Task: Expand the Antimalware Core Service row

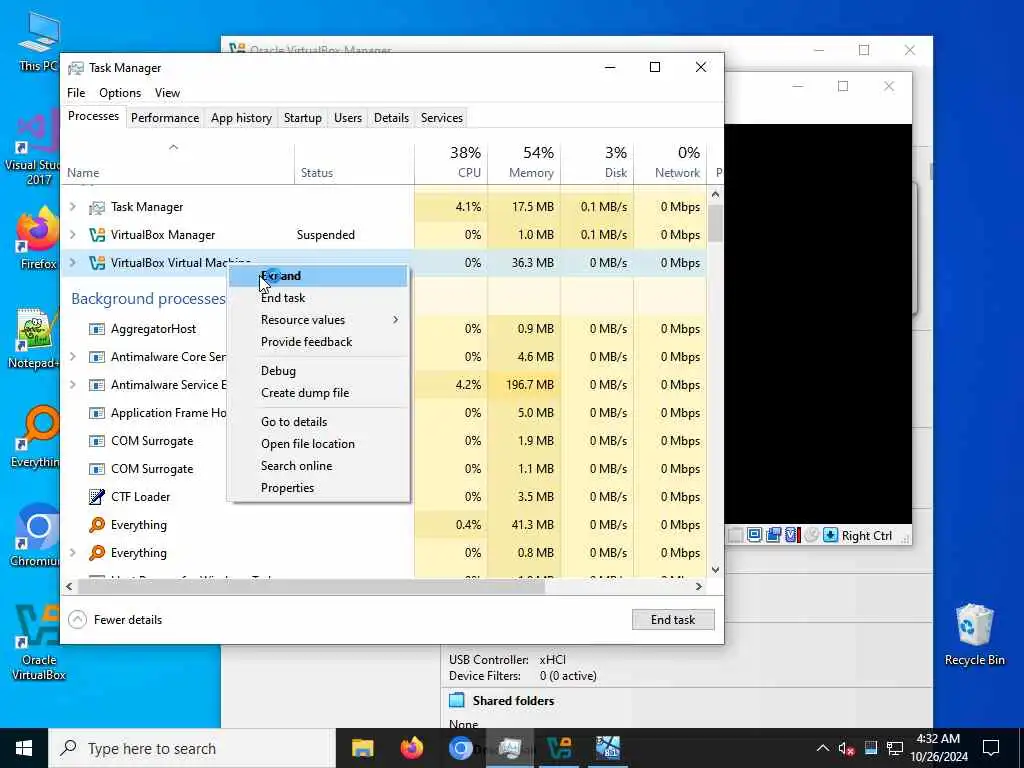Action: [x=72, y=357]
